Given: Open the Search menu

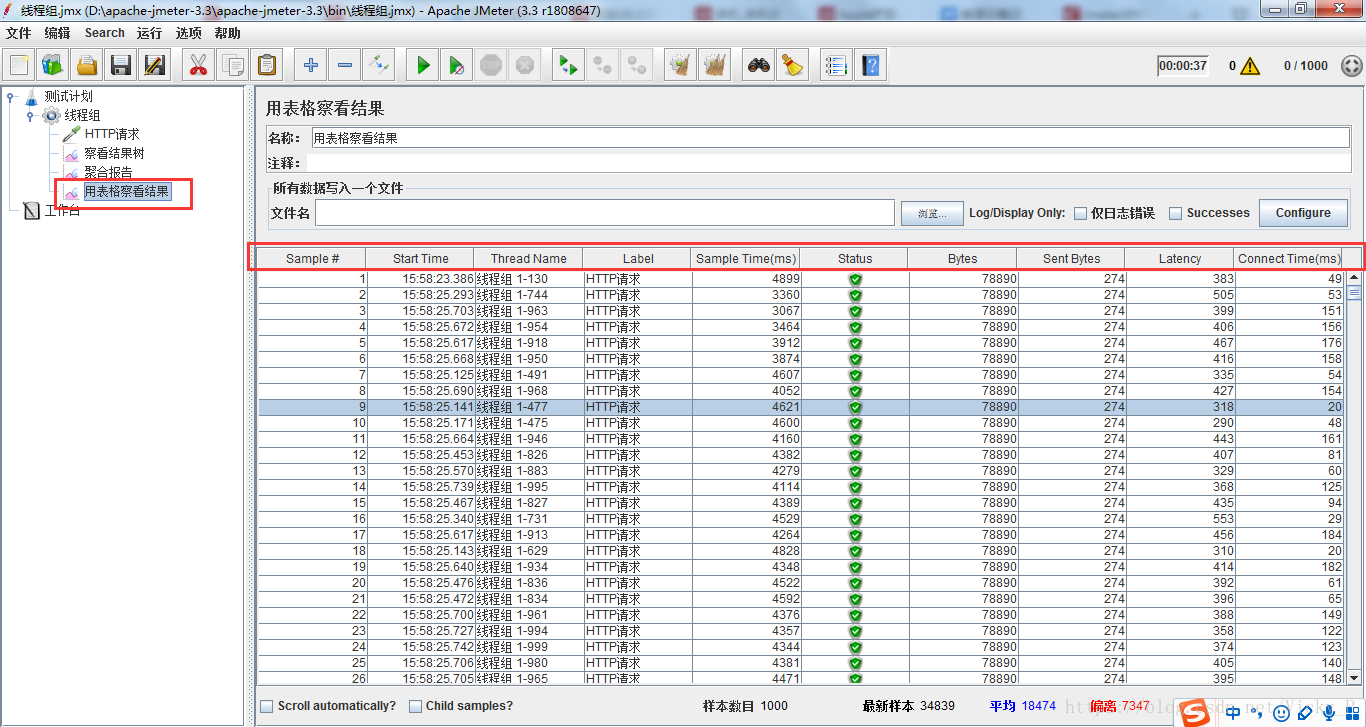Looking at the screenshot, I should (x=104, y=33).
